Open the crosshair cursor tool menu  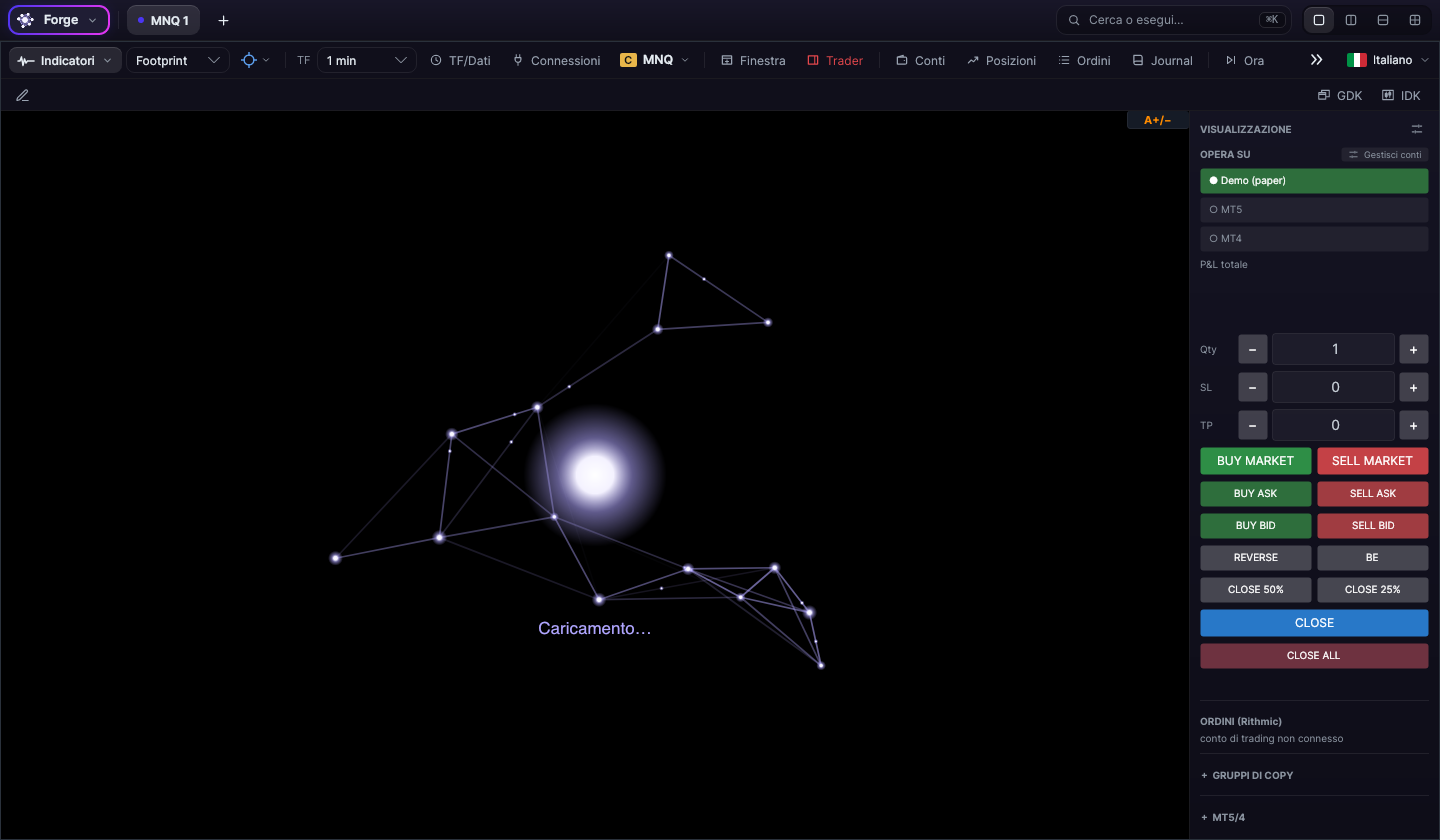(x=256, y=60)
